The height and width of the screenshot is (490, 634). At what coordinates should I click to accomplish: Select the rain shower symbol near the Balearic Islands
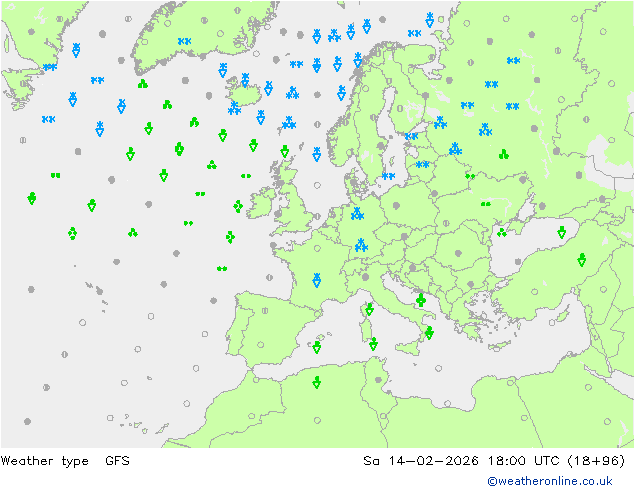pyautogui.click(x=317, y=347)
